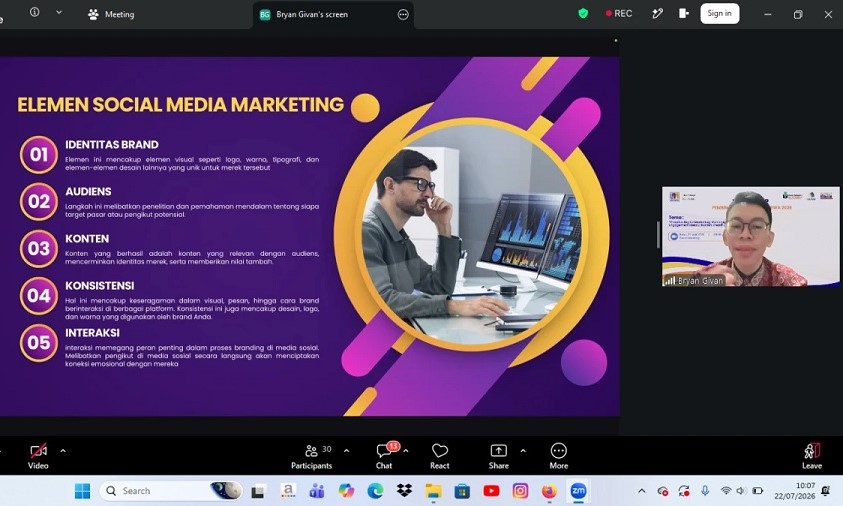Open File Explorer from the taskbar
This screenshot has width=843, height=506.
(433, 491)
